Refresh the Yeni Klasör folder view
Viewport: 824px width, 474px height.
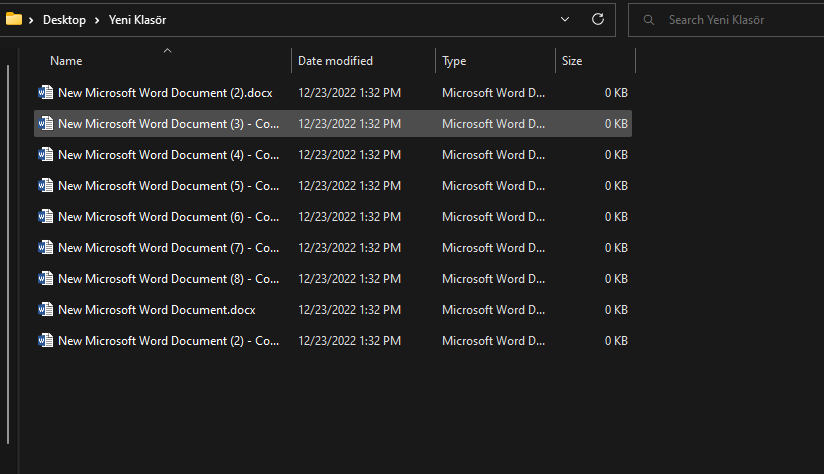click(598, 19)
